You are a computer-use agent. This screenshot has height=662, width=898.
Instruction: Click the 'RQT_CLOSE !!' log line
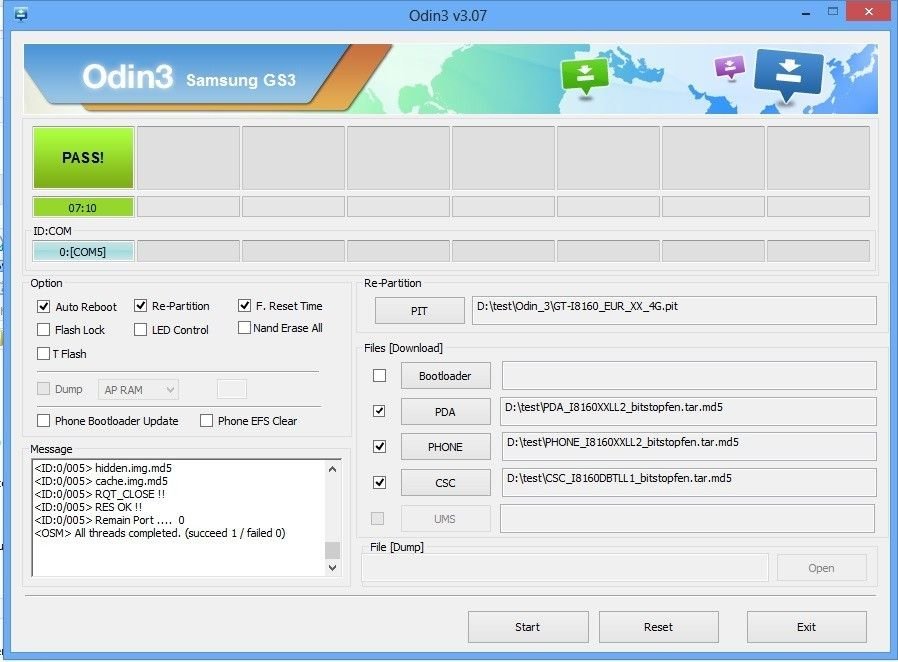(x=100, y=494)
